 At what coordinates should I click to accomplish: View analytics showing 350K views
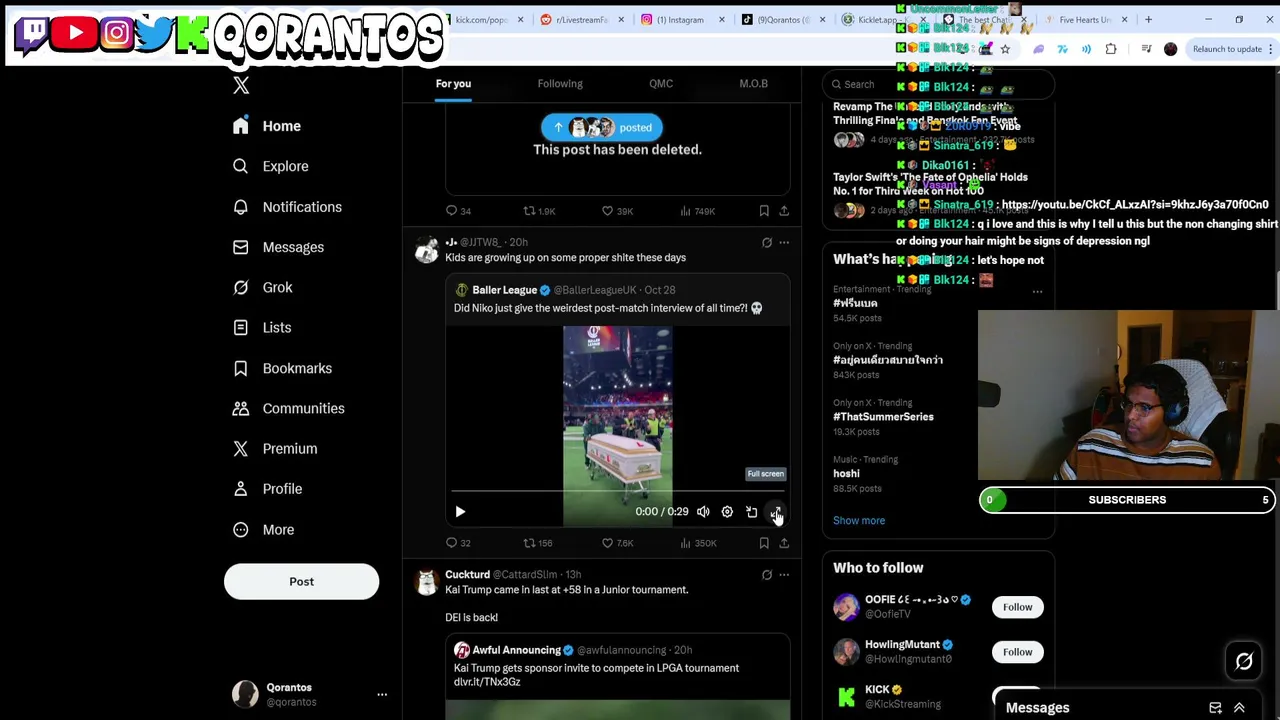697,543
